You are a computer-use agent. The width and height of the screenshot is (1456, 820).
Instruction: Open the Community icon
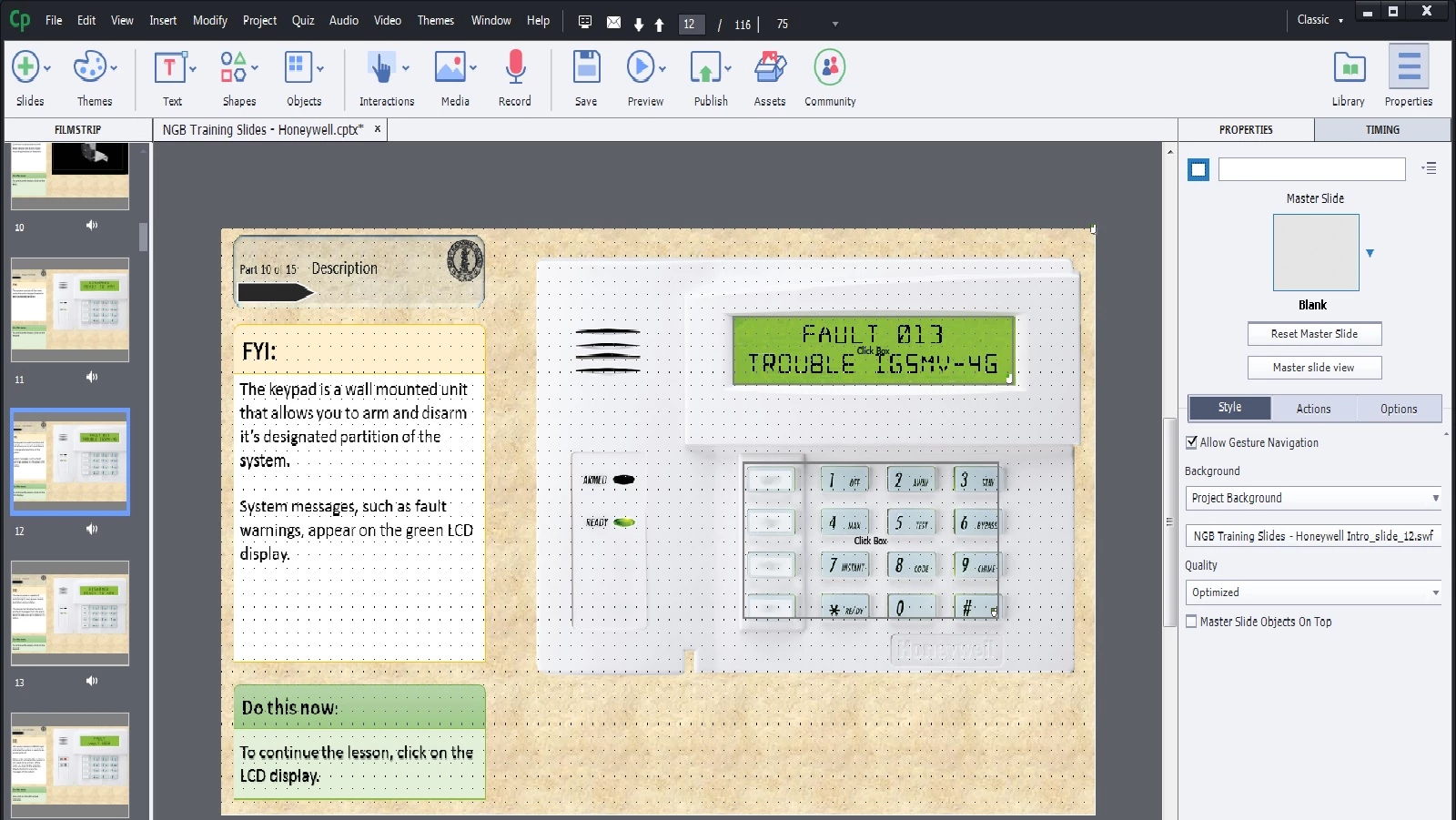[x=830, y=67]
